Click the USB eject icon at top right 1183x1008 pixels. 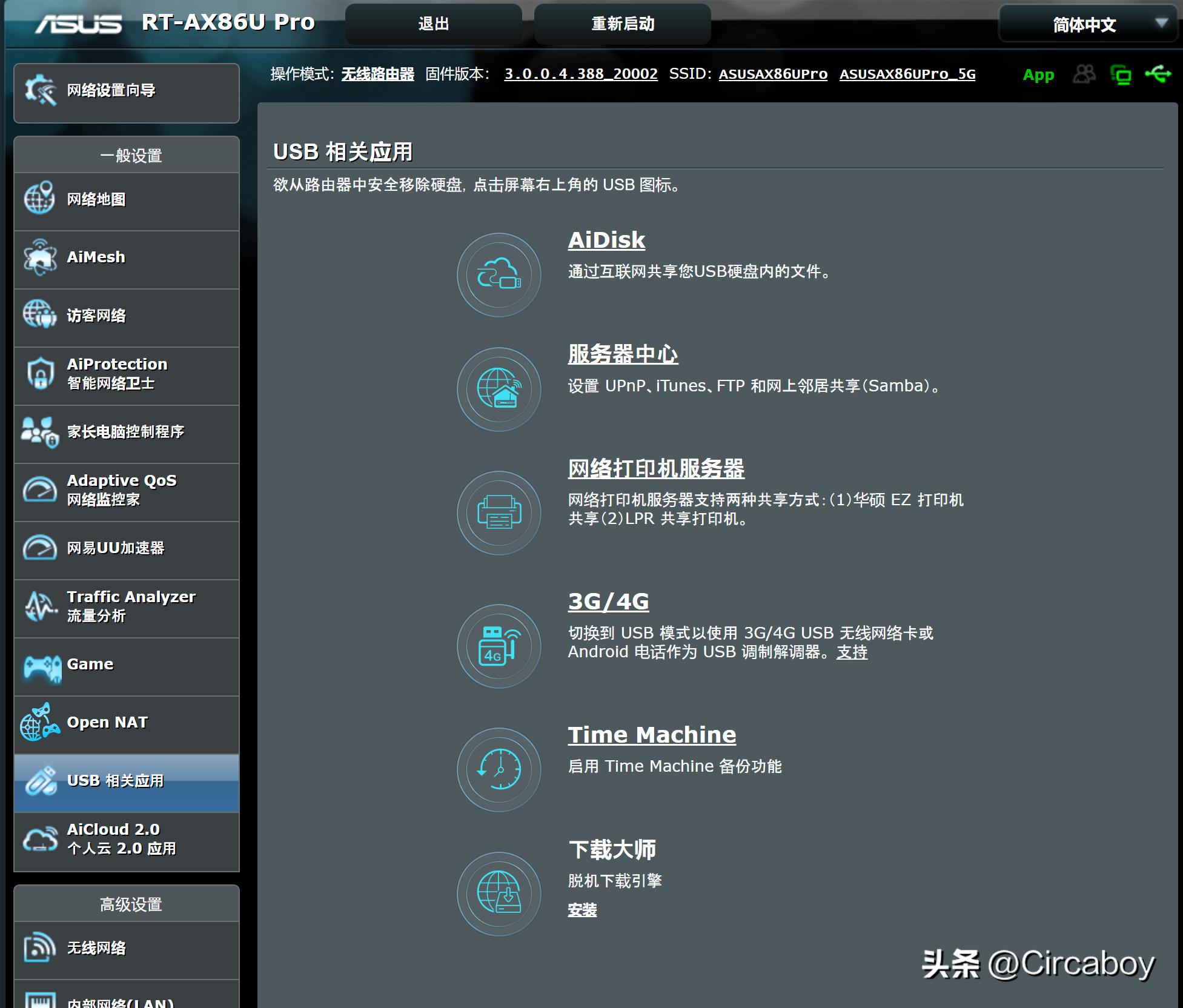1159,74
